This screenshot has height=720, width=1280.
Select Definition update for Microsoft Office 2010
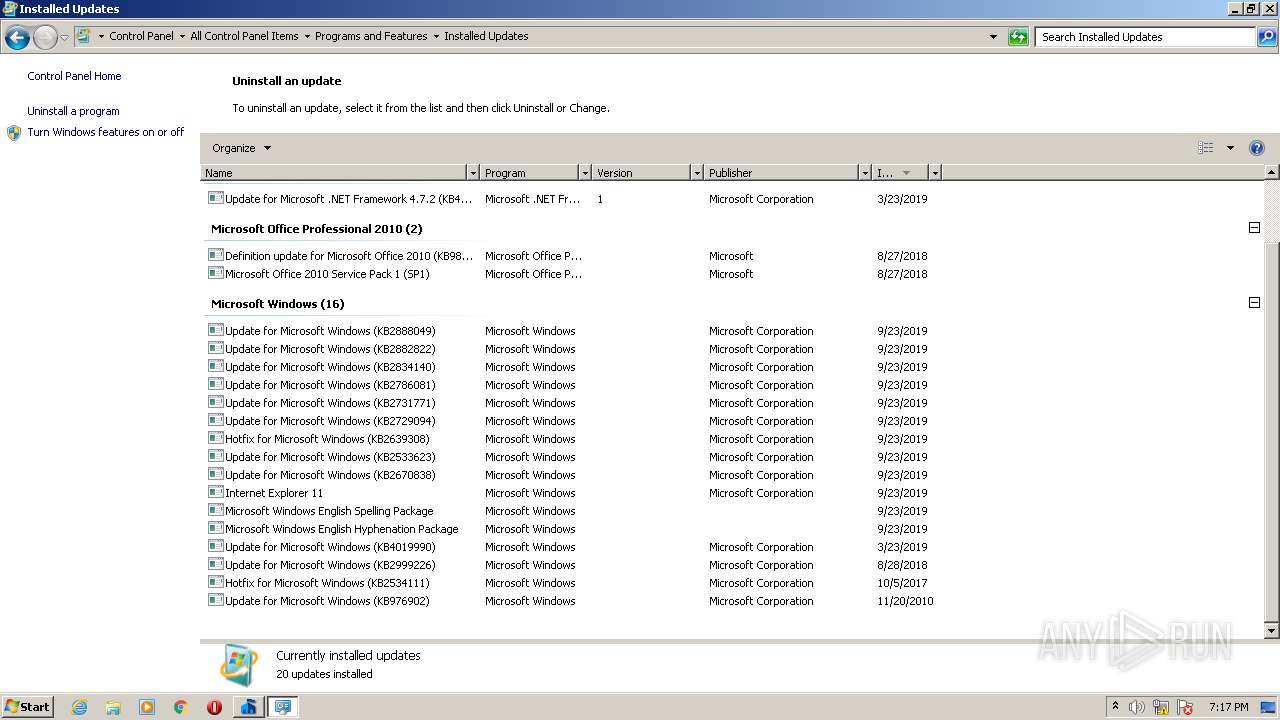click(570, 256)
